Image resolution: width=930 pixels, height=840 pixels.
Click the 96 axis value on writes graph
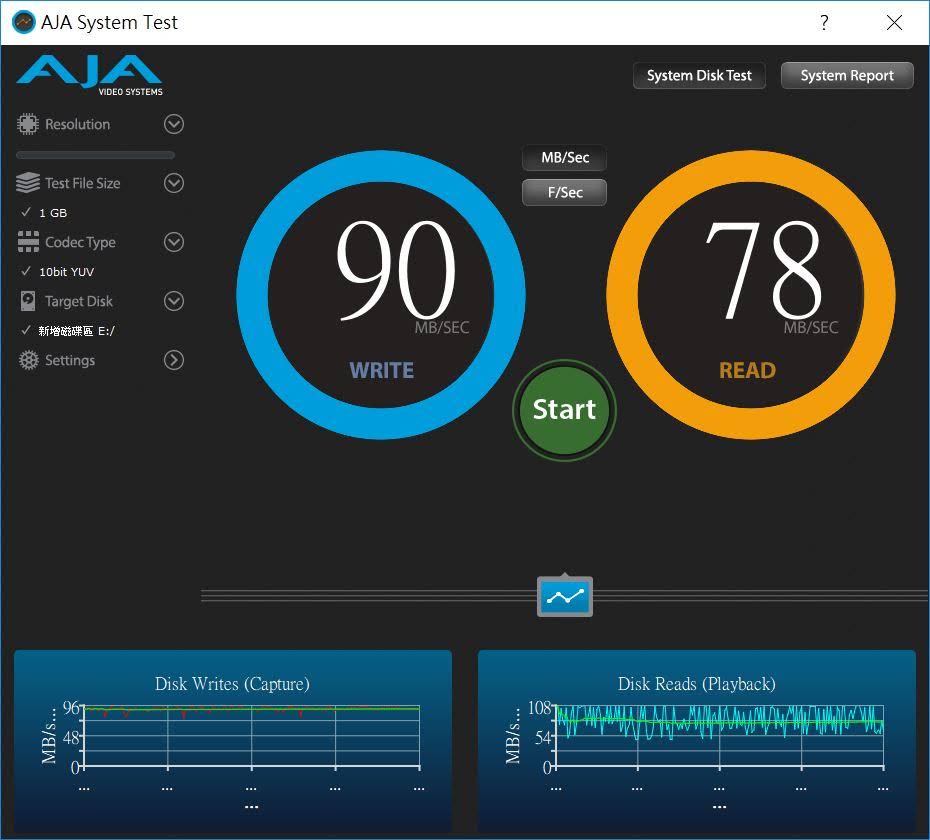pos(71,708)
